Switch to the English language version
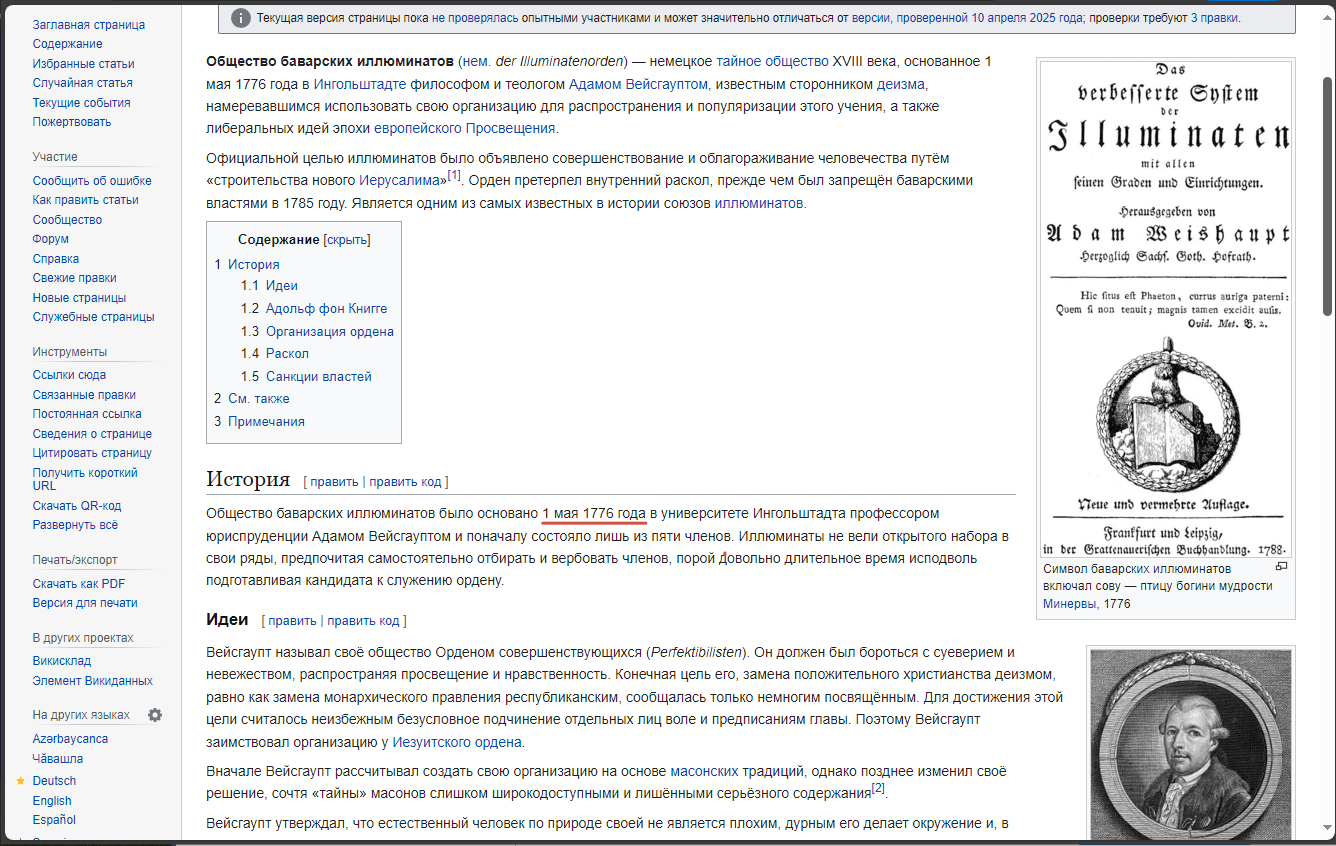Viewport: 1336px width, 846px height. click(52, 801)
